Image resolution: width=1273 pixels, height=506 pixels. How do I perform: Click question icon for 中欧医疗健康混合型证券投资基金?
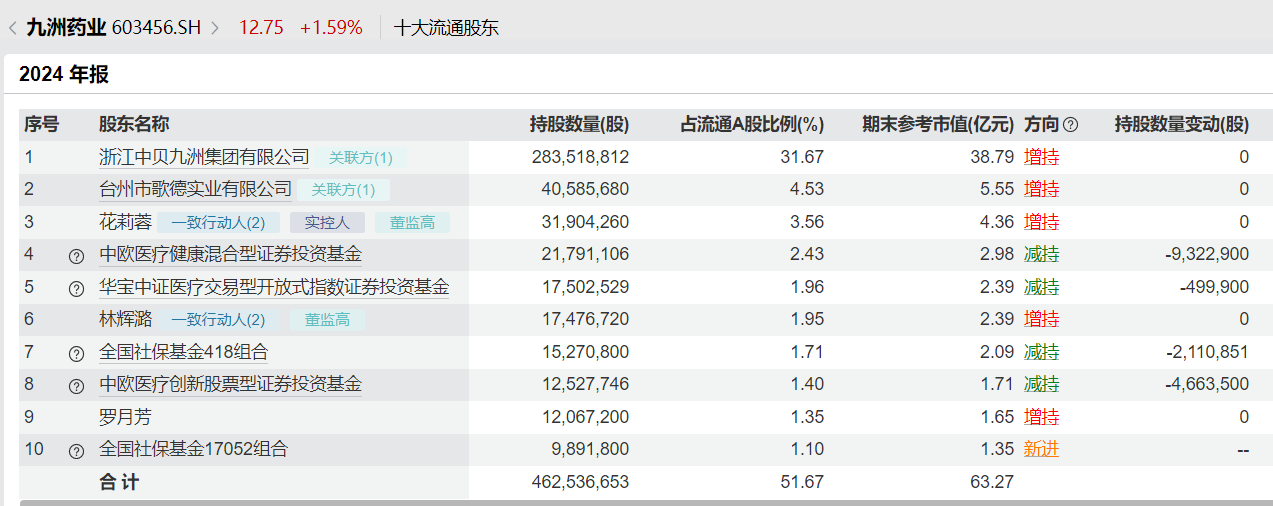click(x=76, y=256)
